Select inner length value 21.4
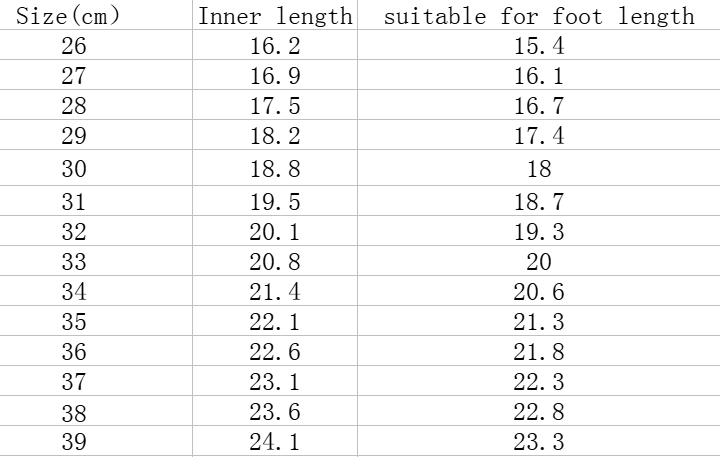The height and width of the screenshot is (457, 720). tap(275, 292)
